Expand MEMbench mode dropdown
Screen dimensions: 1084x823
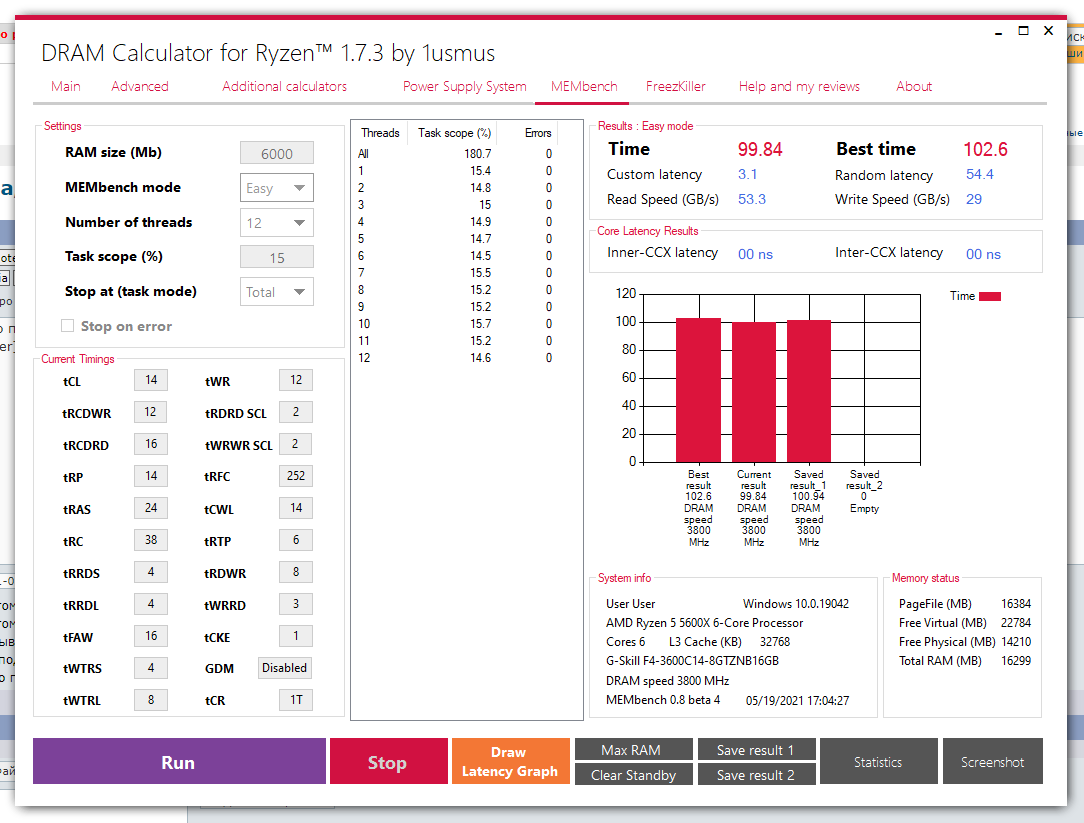[277, 188]
